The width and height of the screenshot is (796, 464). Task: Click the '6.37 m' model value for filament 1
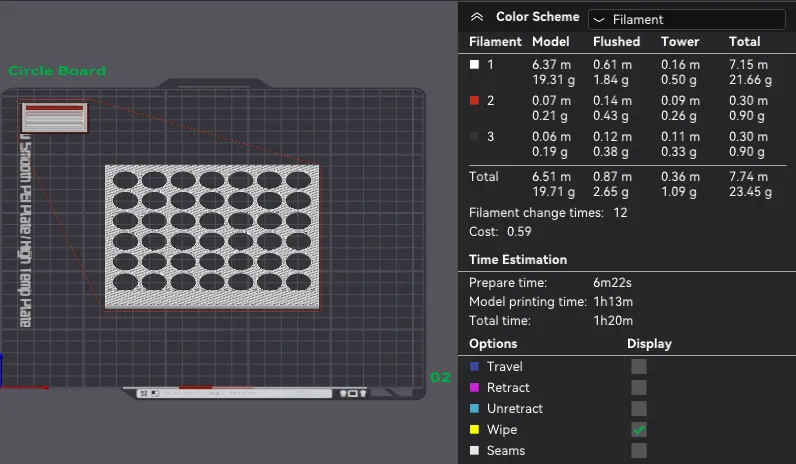551,64
